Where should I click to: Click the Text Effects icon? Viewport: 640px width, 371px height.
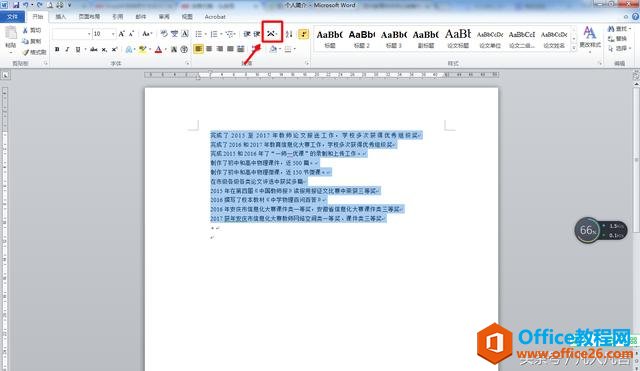(129, 49)
